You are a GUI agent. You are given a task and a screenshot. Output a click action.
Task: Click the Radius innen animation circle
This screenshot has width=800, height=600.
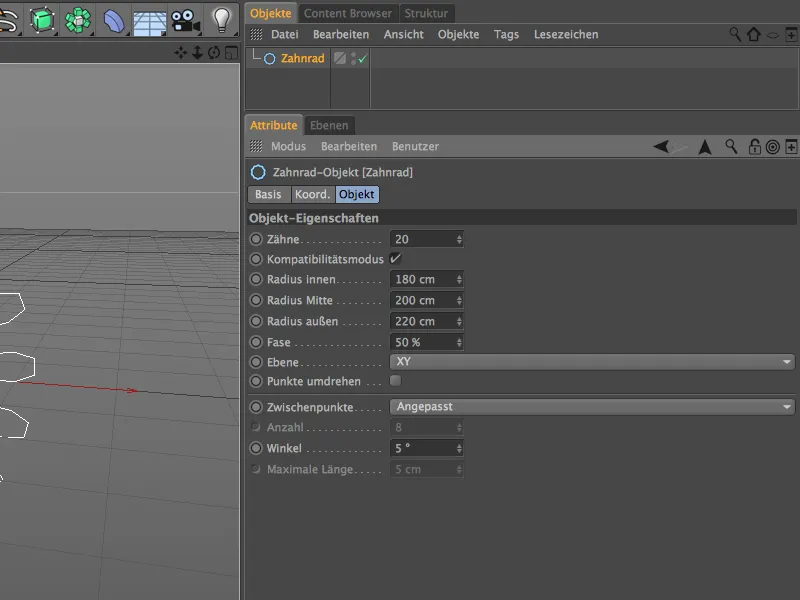(x=256, y=279)
